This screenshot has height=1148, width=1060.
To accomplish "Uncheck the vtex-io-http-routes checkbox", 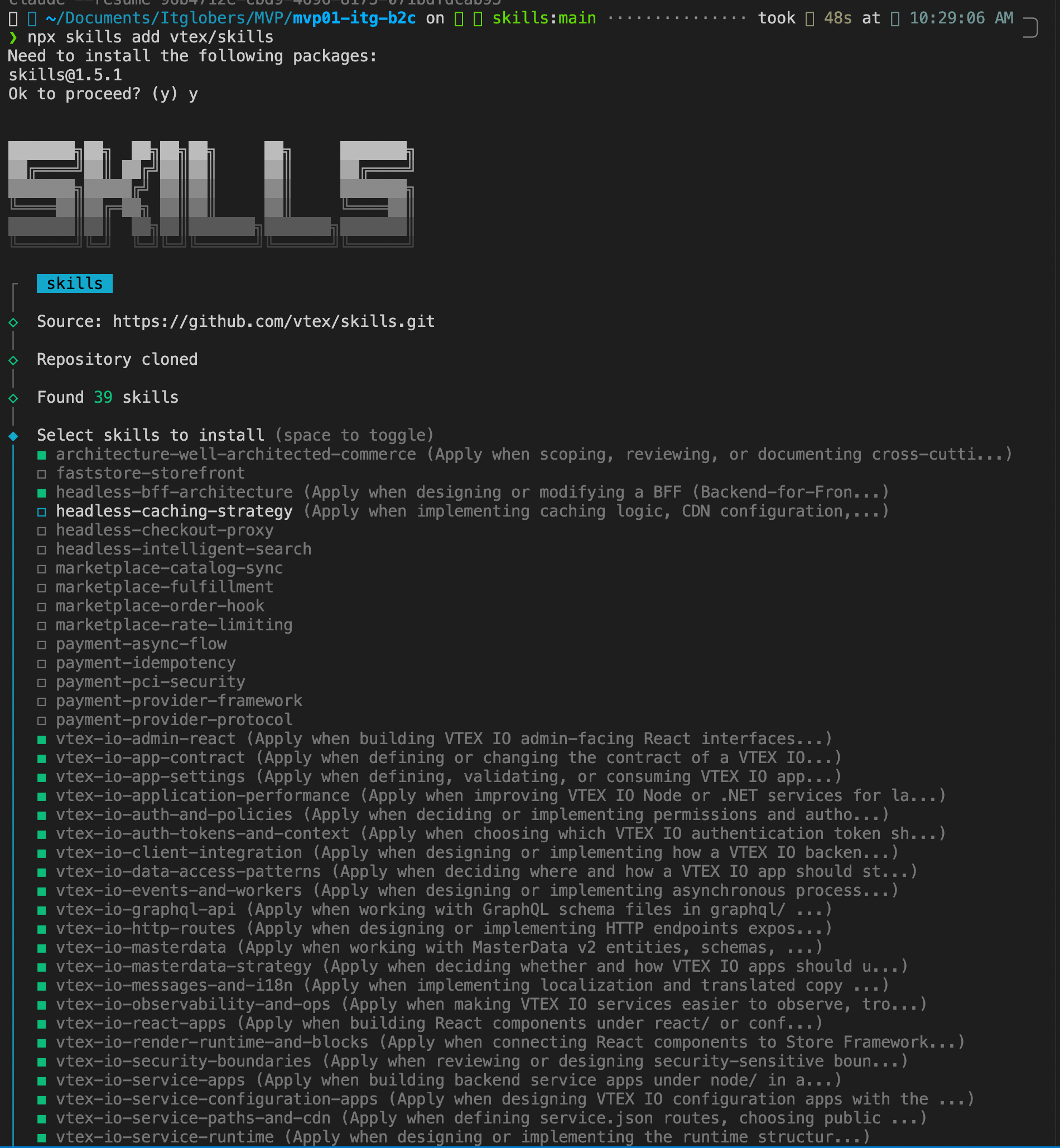I will [x=41, y=929].
